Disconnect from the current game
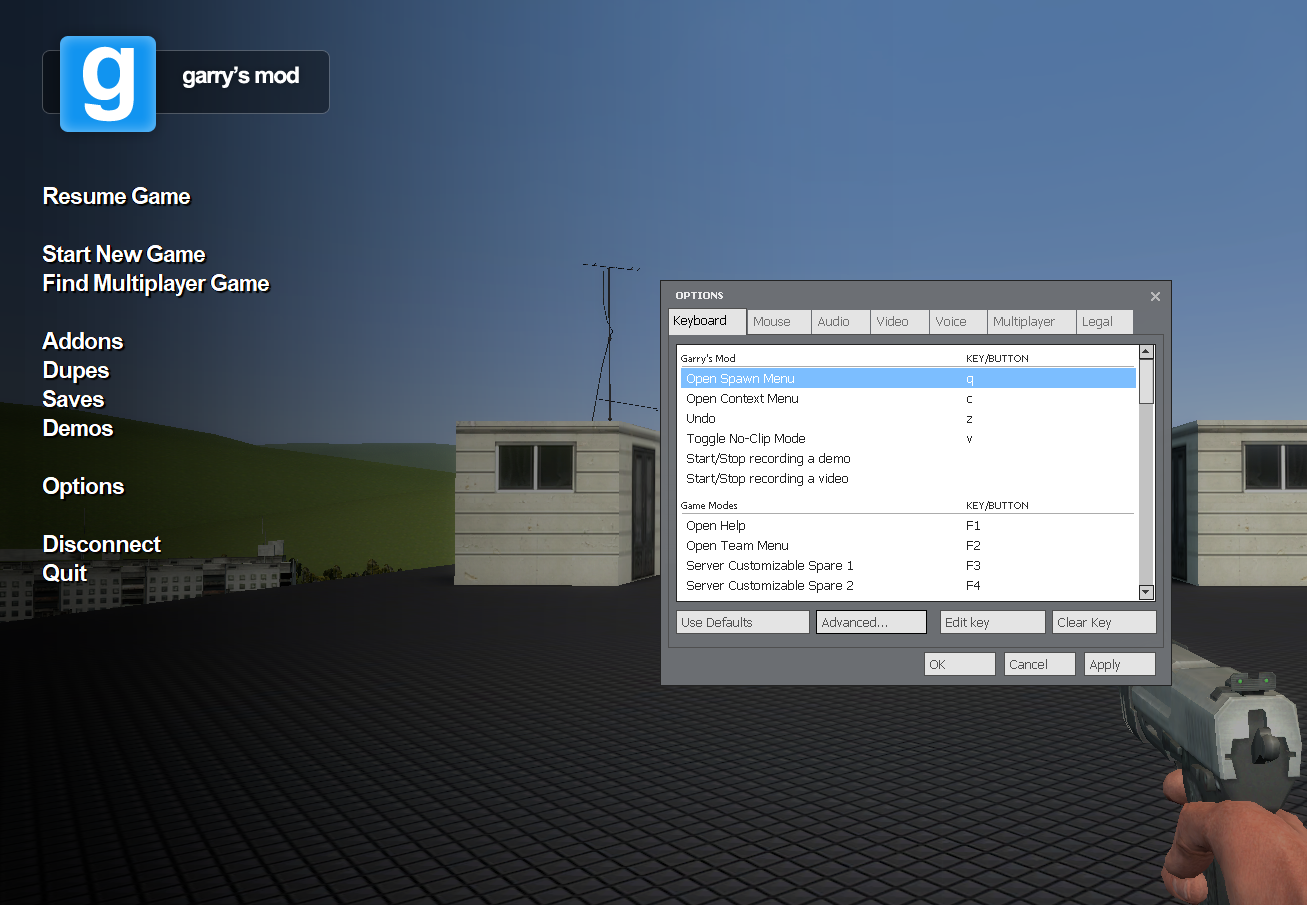Image resolution: width=1307 pixels, height=905 pixels. click(102, 544)
